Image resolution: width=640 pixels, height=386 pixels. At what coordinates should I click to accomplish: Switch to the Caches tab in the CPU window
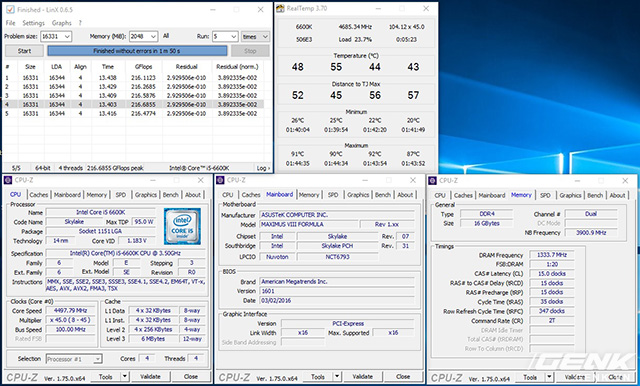tap(39, 195)
